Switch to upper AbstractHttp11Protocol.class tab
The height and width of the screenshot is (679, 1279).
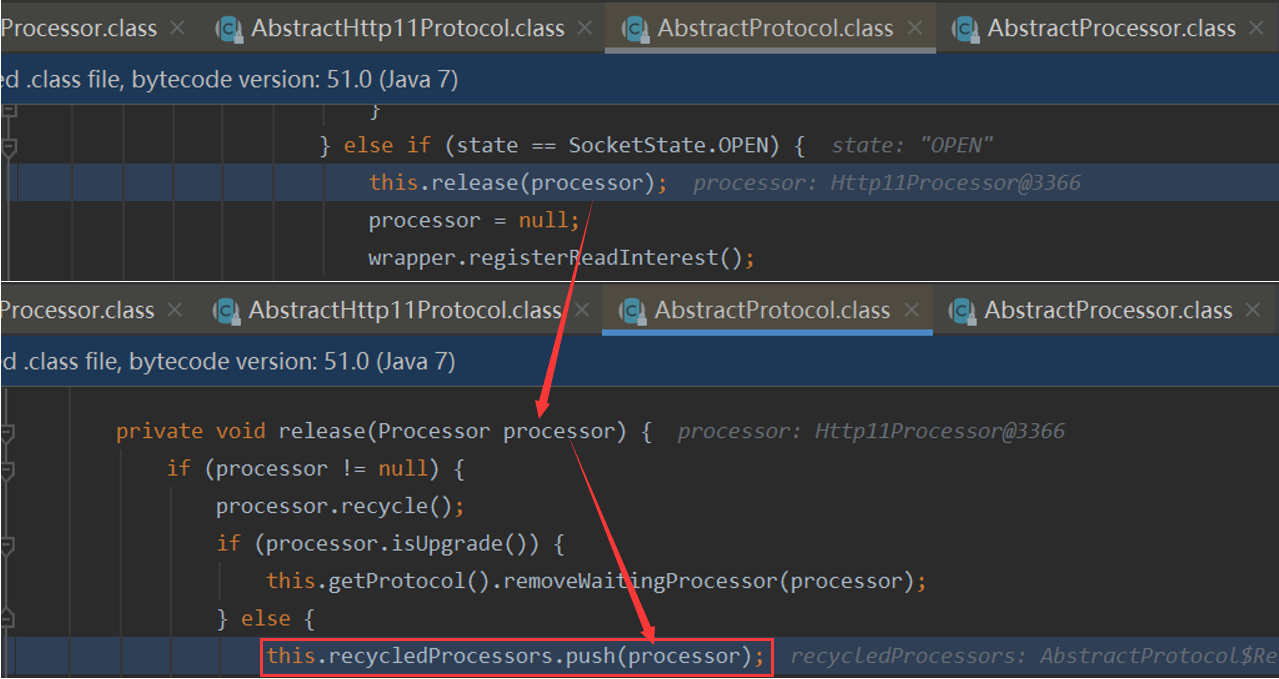coord(407,29)
